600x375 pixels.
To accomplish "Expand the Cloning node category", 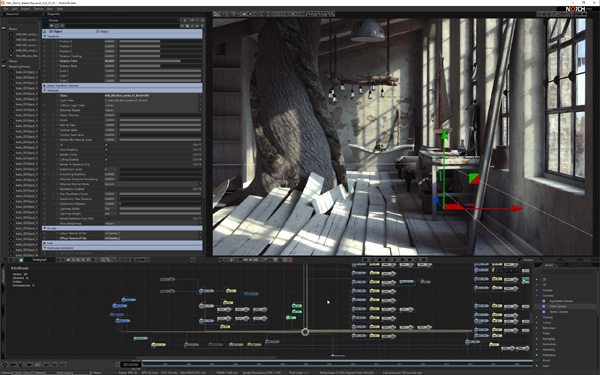I will click(x=548, y=317).
